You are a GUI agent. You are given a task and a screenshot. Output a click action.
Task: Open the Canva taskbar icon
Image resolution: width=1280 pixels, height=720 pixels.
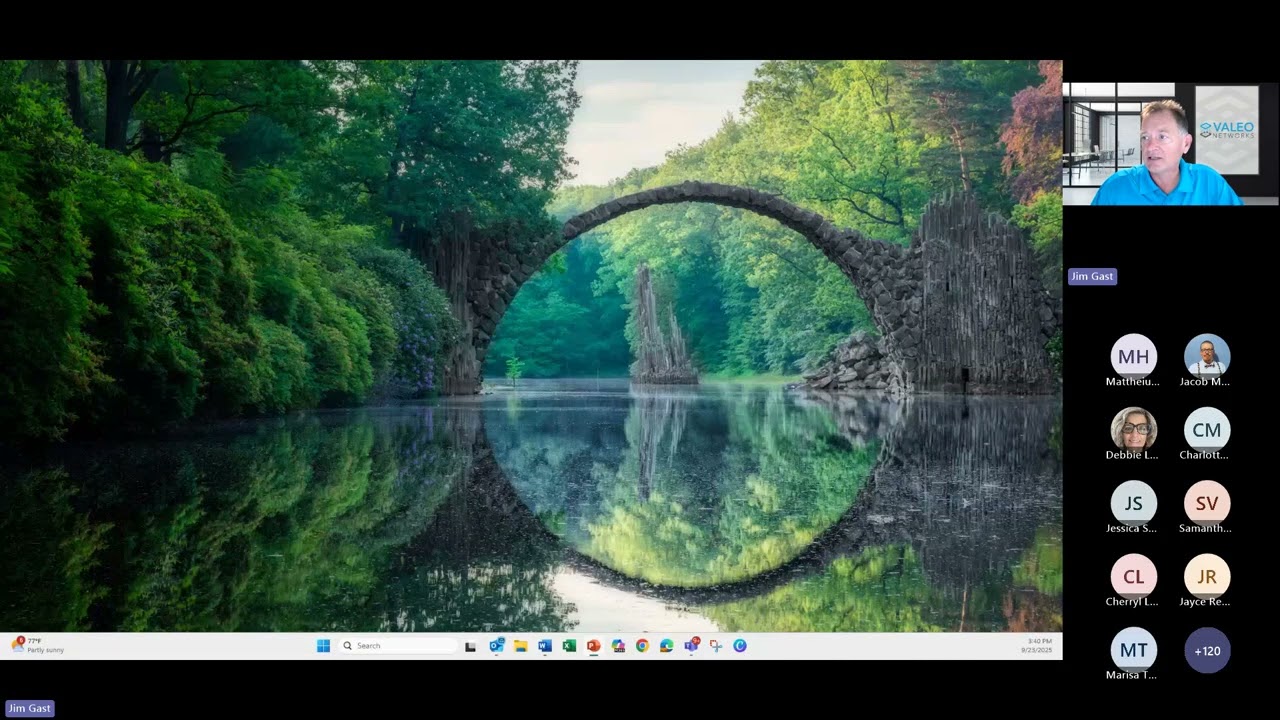(x=740, y=646)
